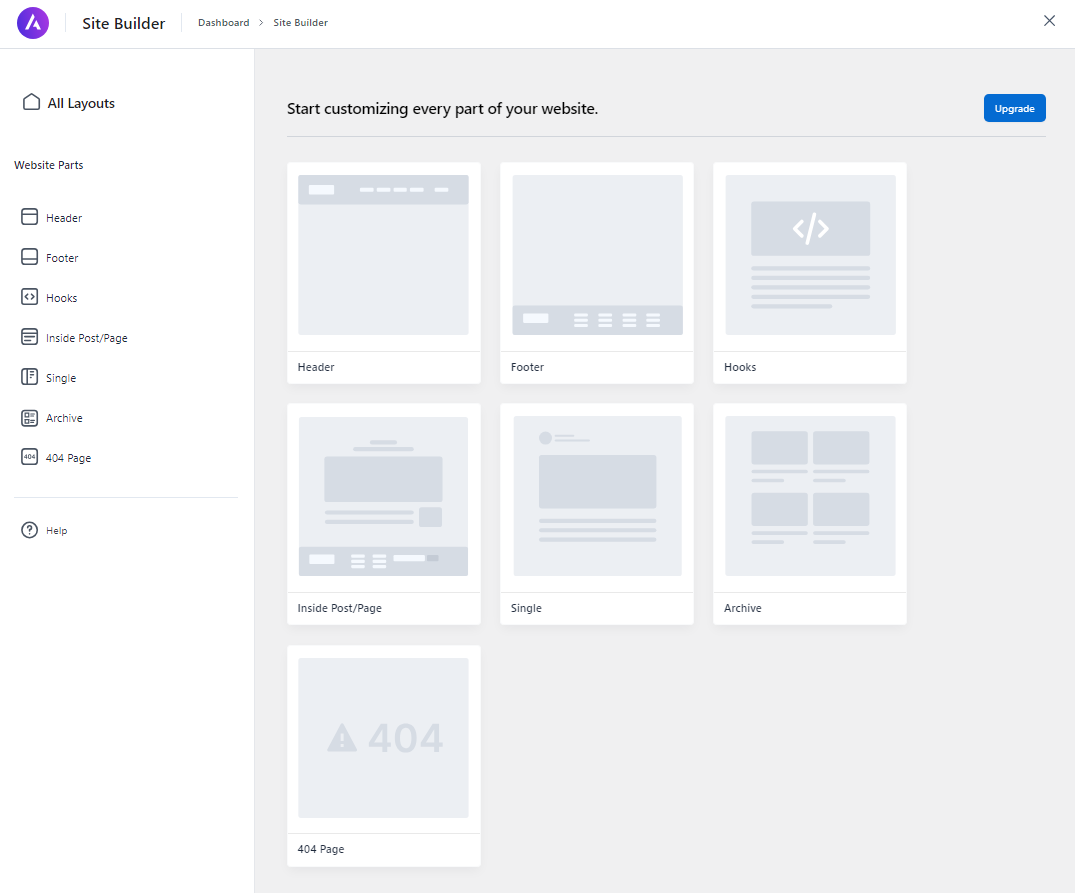Click the Astra logo in the top bar
The image size is (1075, 893).
[32, 22]
